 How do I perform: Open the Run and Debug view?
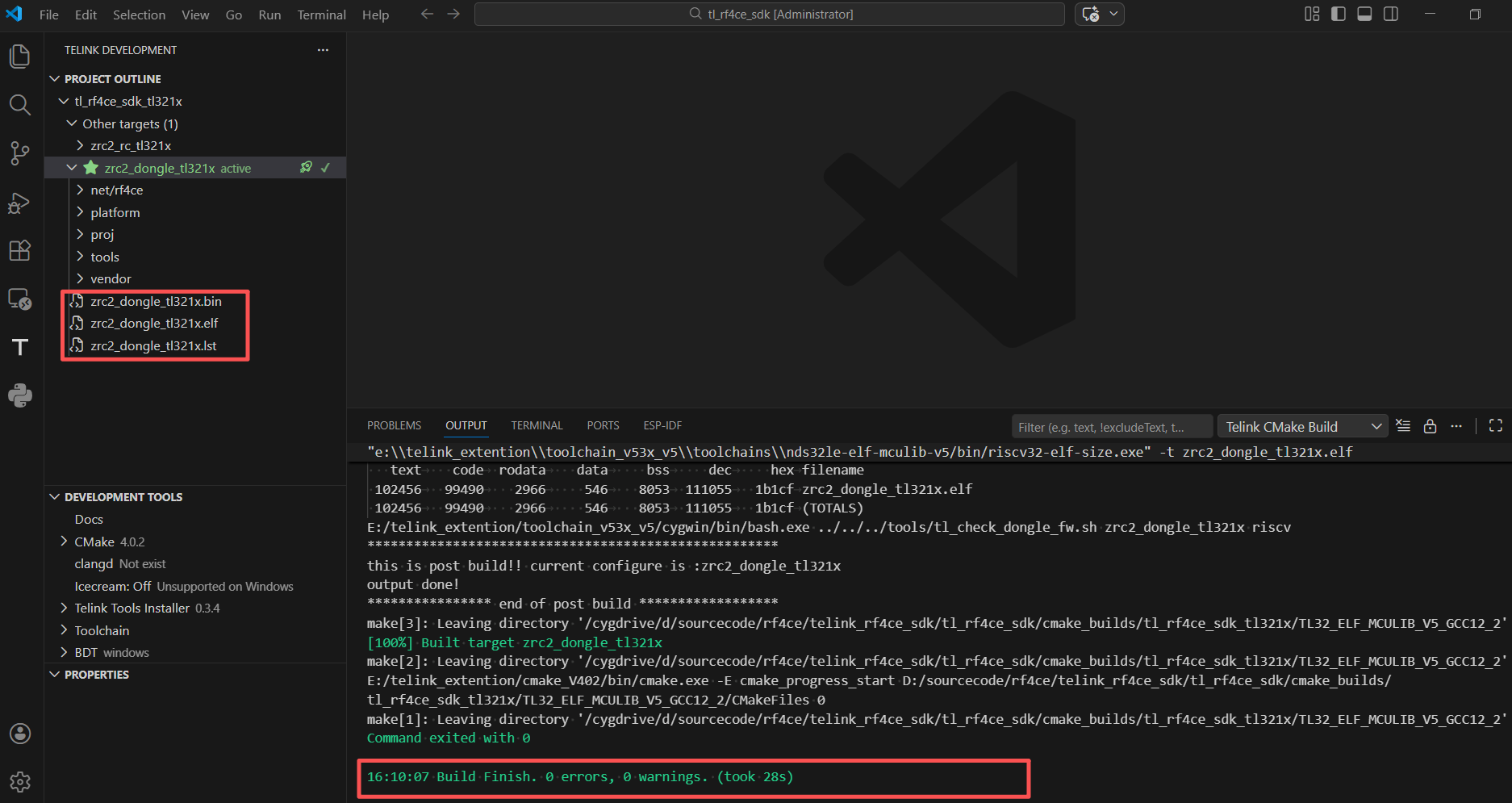pyautogui.click(x=20, y=203)
